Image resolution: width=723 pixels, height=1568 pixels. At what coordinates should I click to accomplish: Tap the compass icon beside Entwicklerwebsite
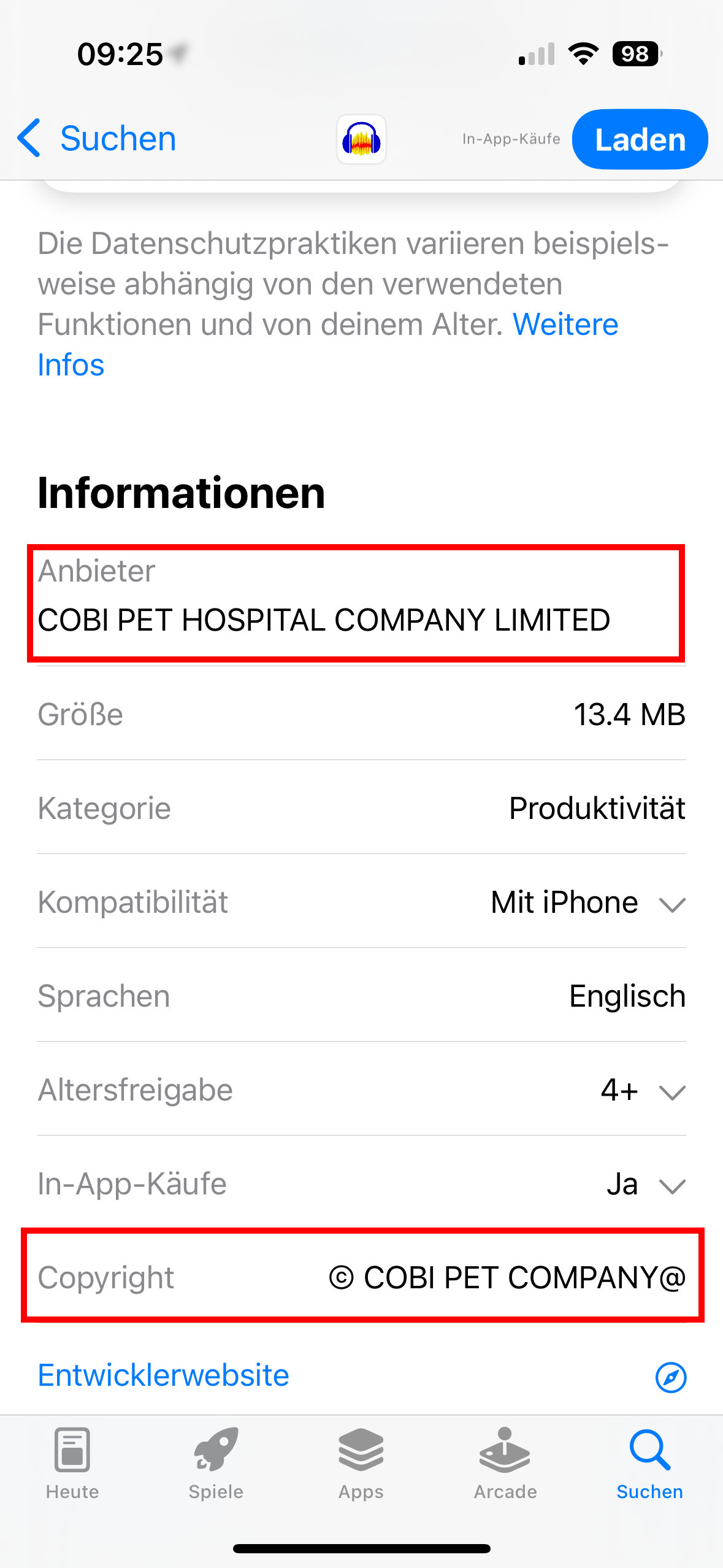click(671, 1378)
